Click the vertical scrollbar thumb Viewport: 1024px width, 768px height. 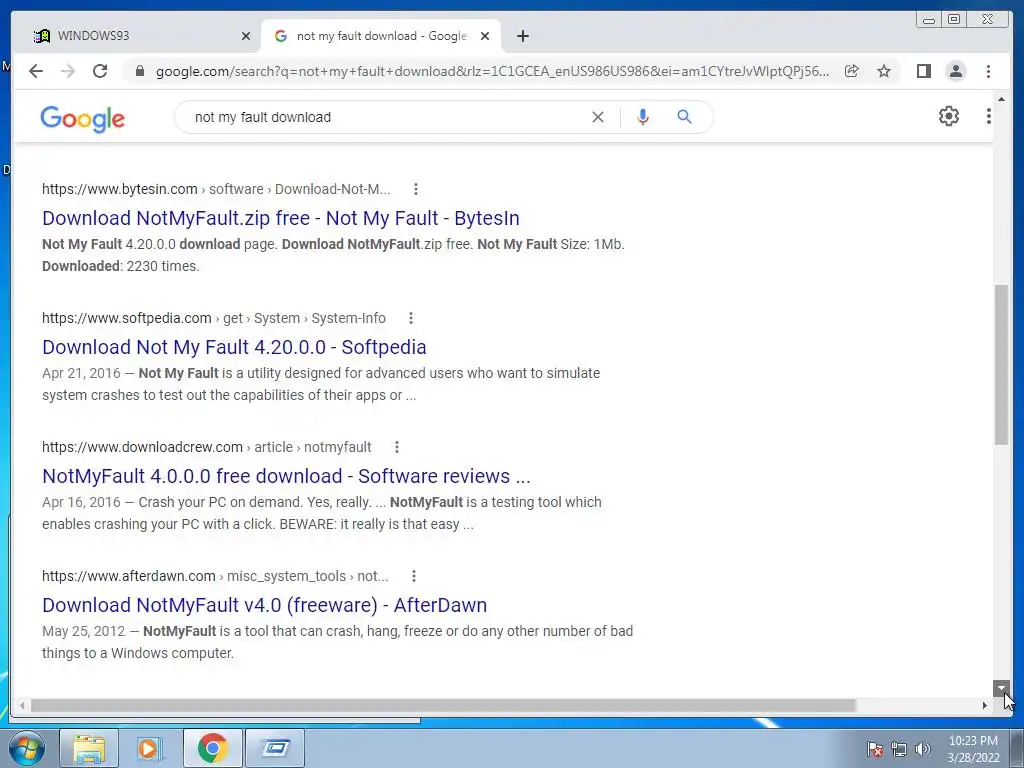click(x=1001, y=364)
